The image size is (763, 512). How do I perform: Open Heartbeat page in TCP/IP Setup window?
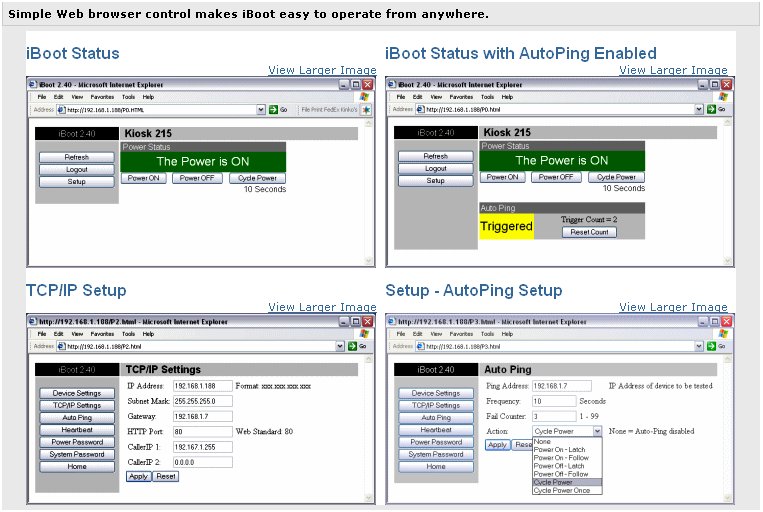point(77,430)
